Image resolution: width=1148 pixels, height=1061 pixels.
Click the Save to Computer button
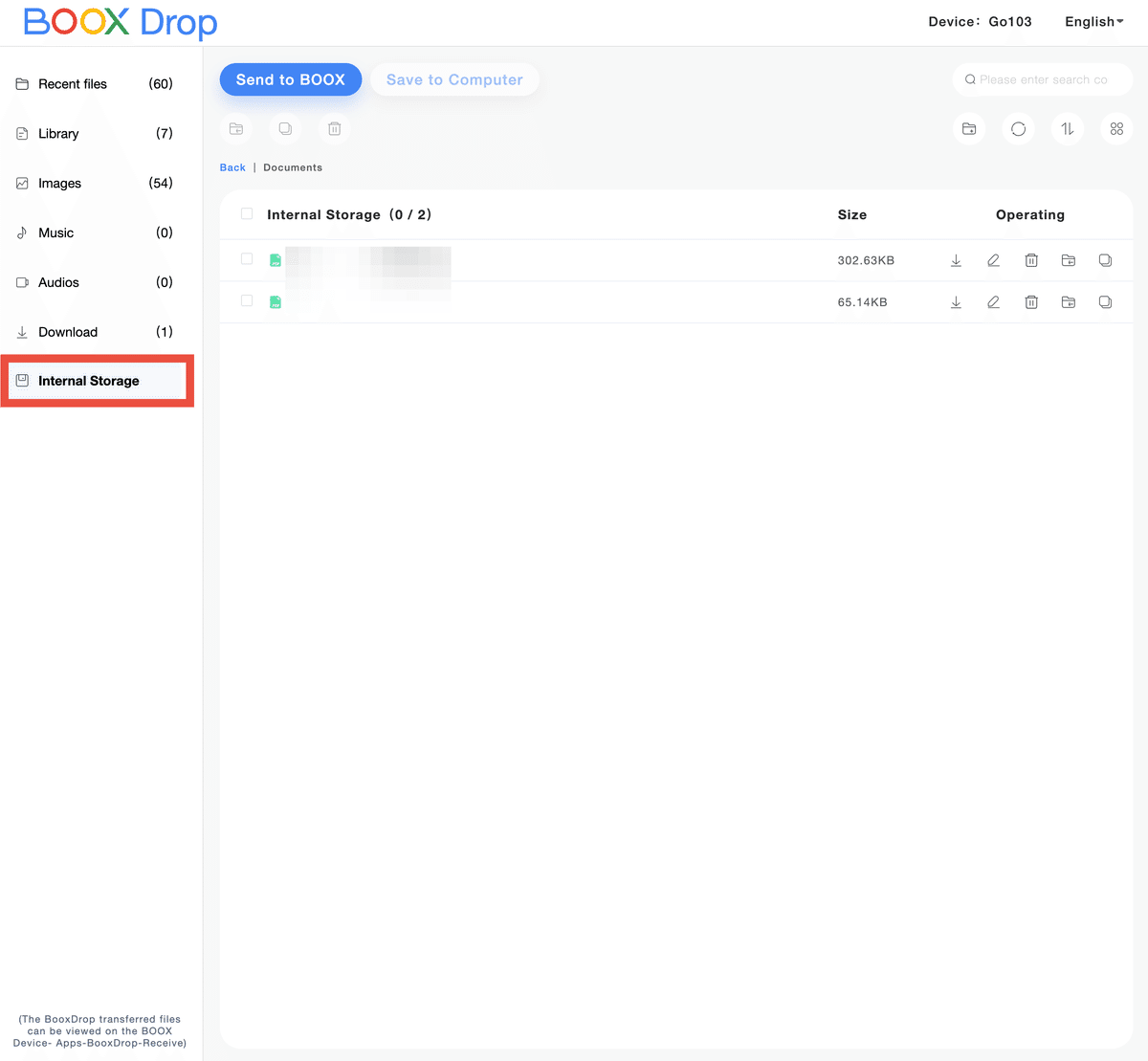[454, 79]
